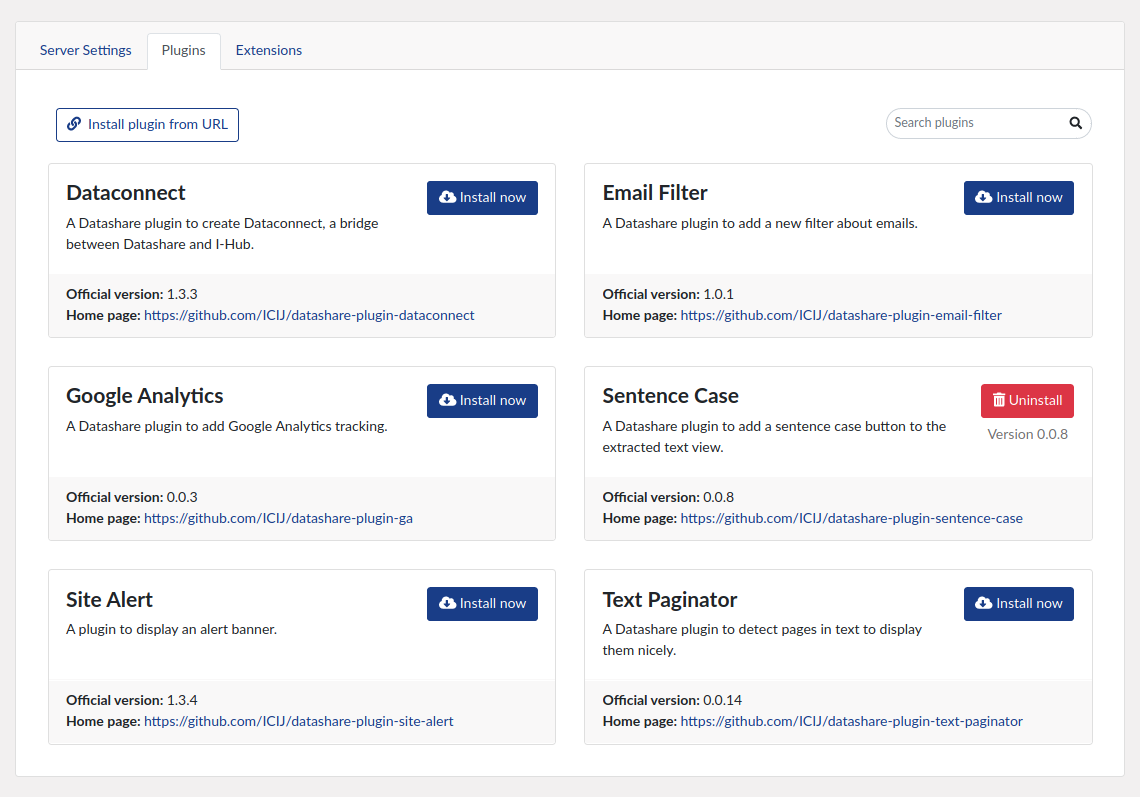Open the sentence-case plugin GitHub link
1140x797 pixels.
[851, 518]
